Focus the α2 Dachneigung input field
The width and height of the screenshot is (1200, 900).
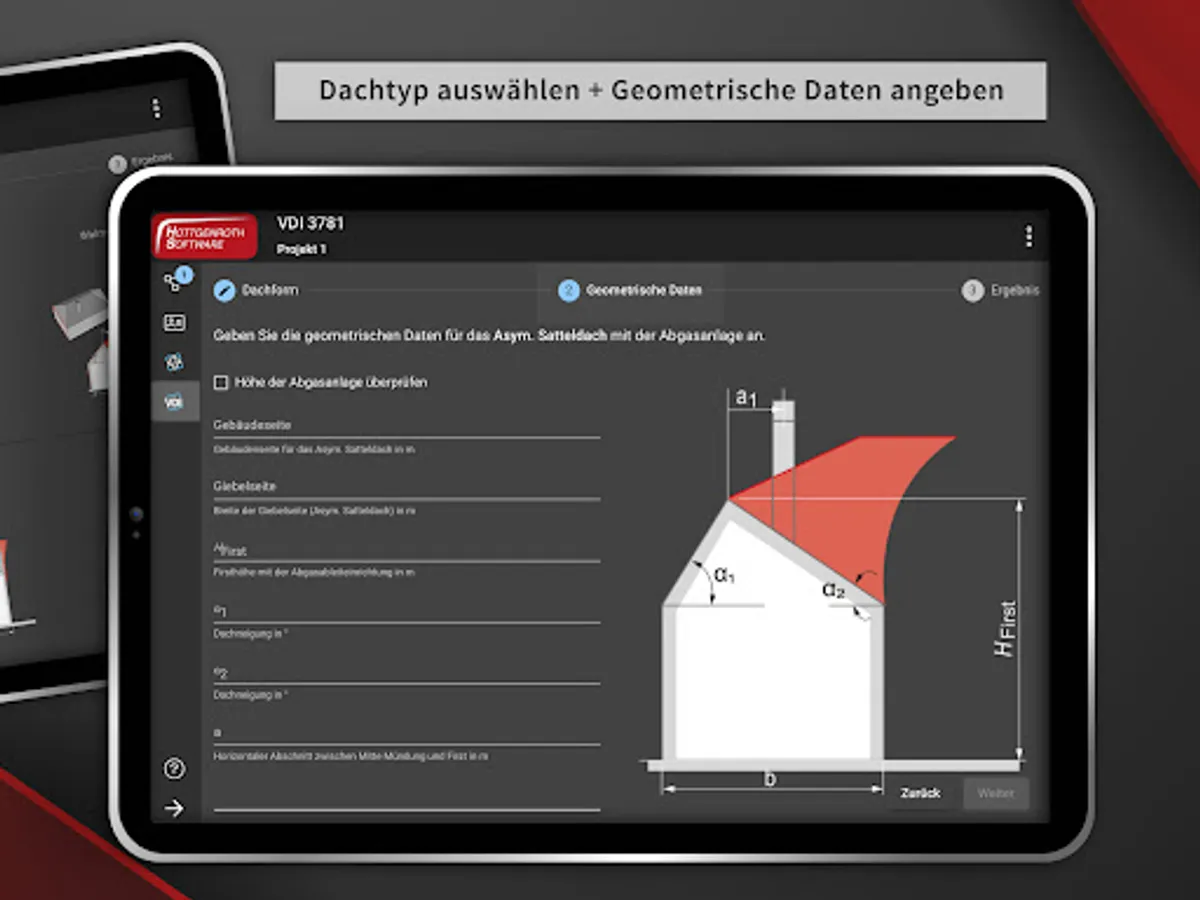point(407,672)
